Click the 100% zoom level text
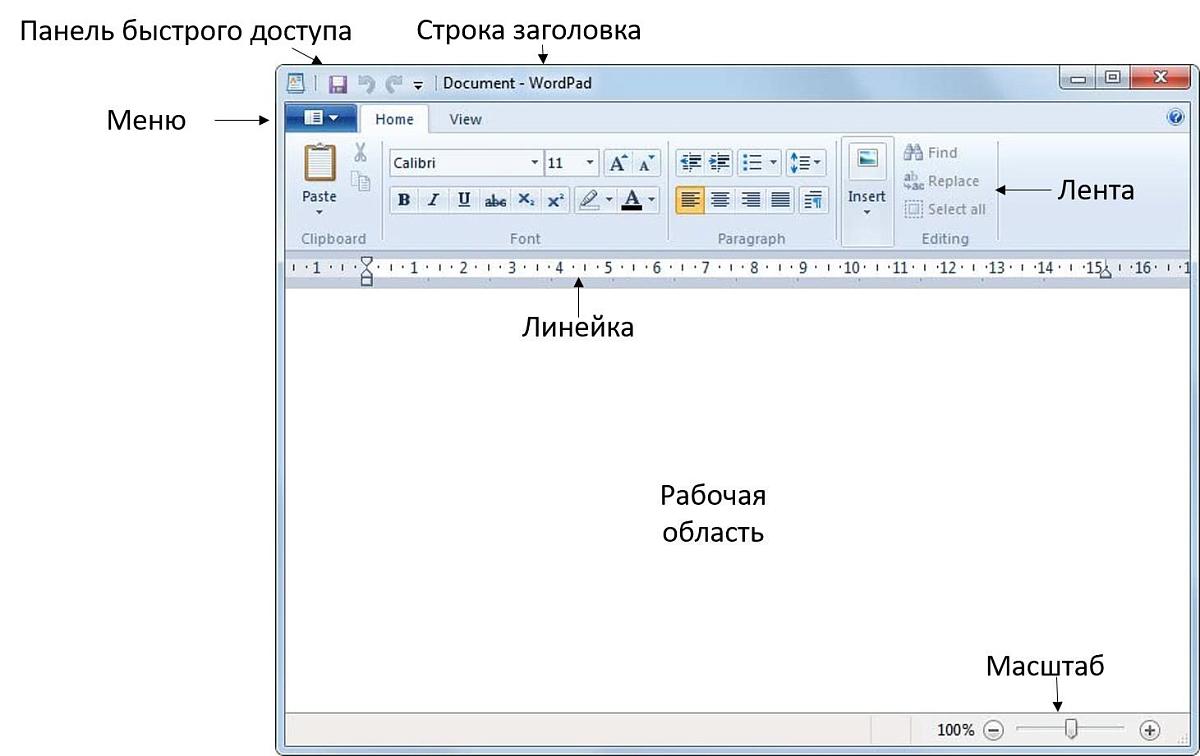Image resolution: width=1200 pixels, height=756 pixels. pos(955,731)
